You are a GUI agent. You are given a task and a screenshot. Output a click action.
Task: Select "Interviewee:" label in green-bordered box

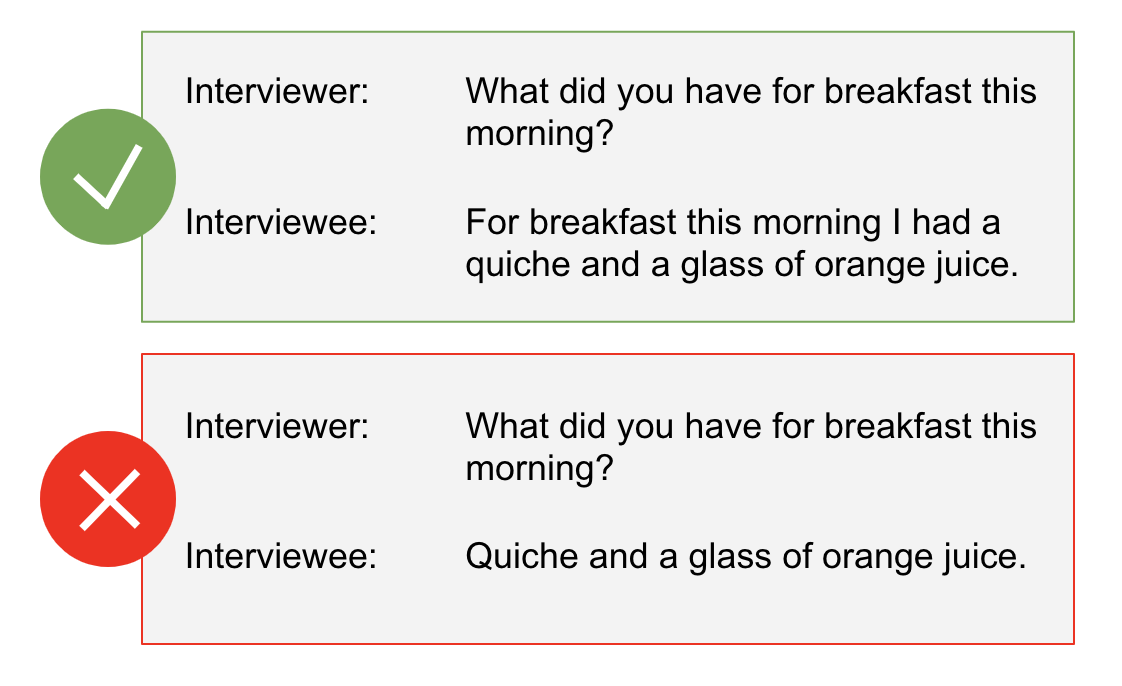(x=280, y=222)
